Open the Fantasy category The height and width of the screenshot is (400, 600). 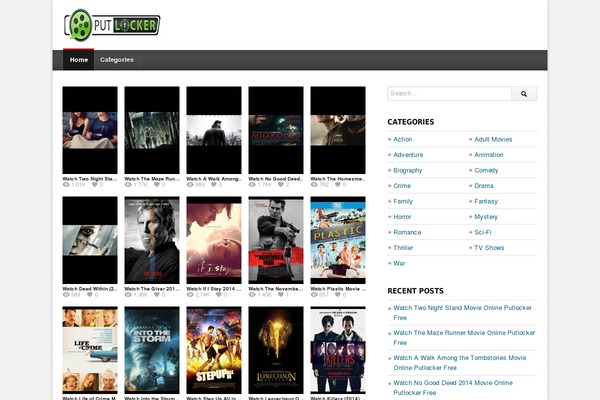tap(486, 201)
